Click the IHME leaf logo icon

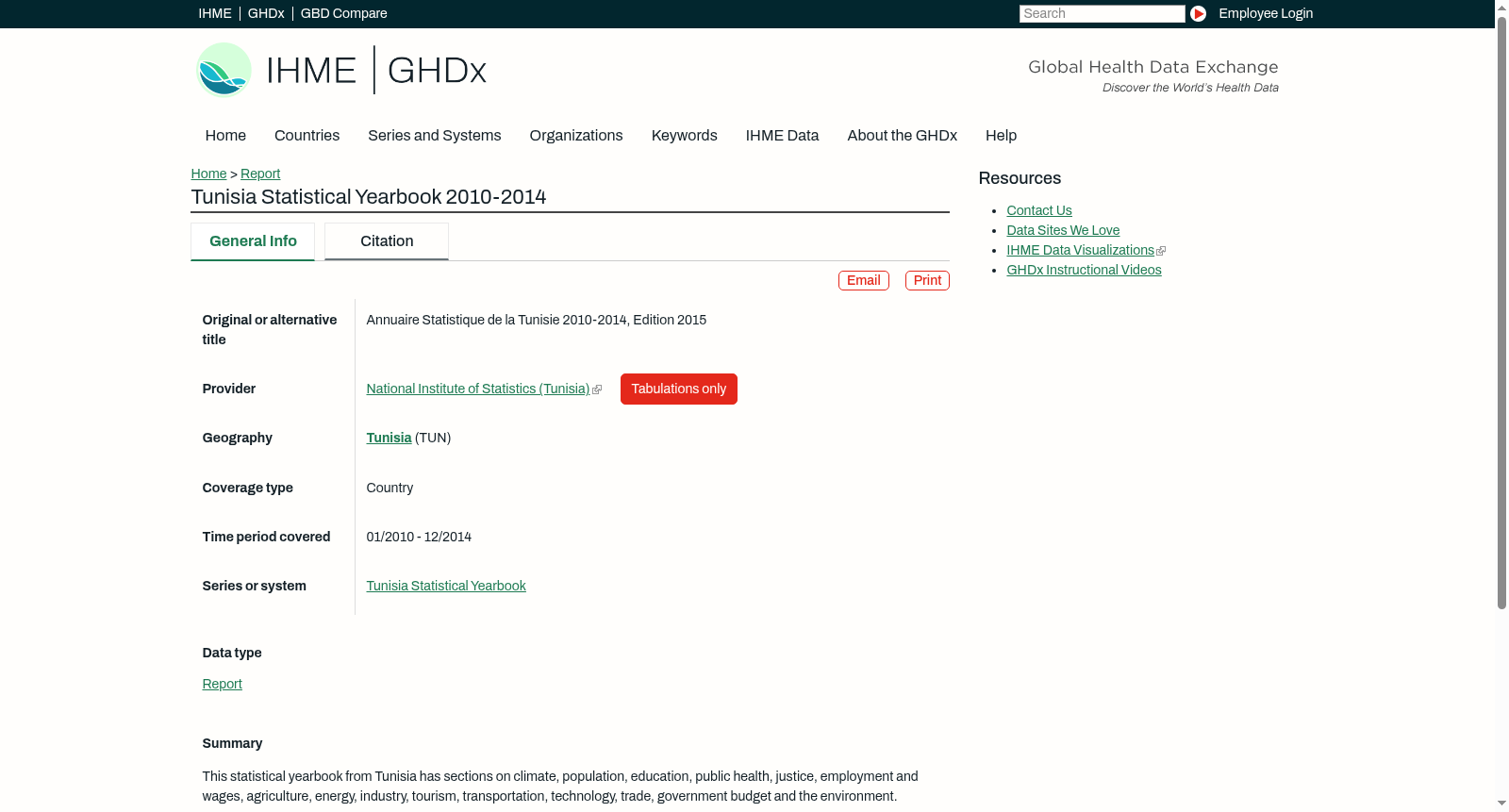(x=224, y=70)
